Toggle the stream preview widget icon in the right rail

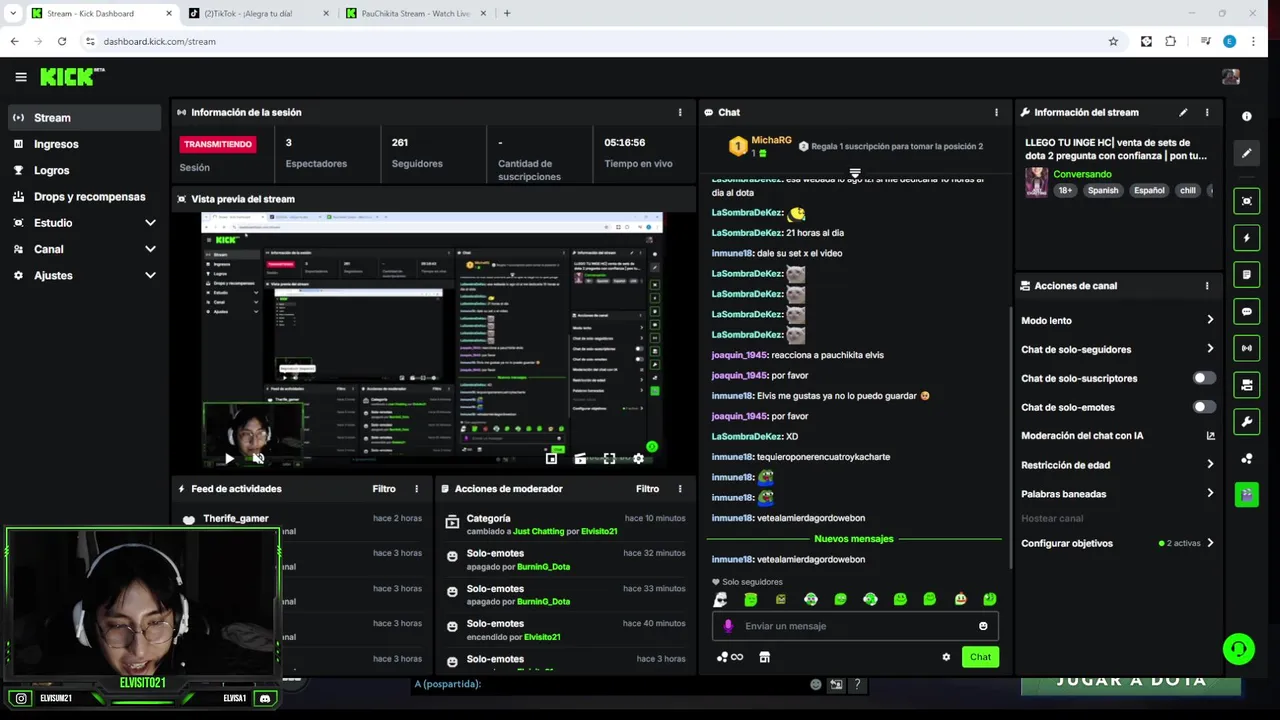click(1246, 201)
